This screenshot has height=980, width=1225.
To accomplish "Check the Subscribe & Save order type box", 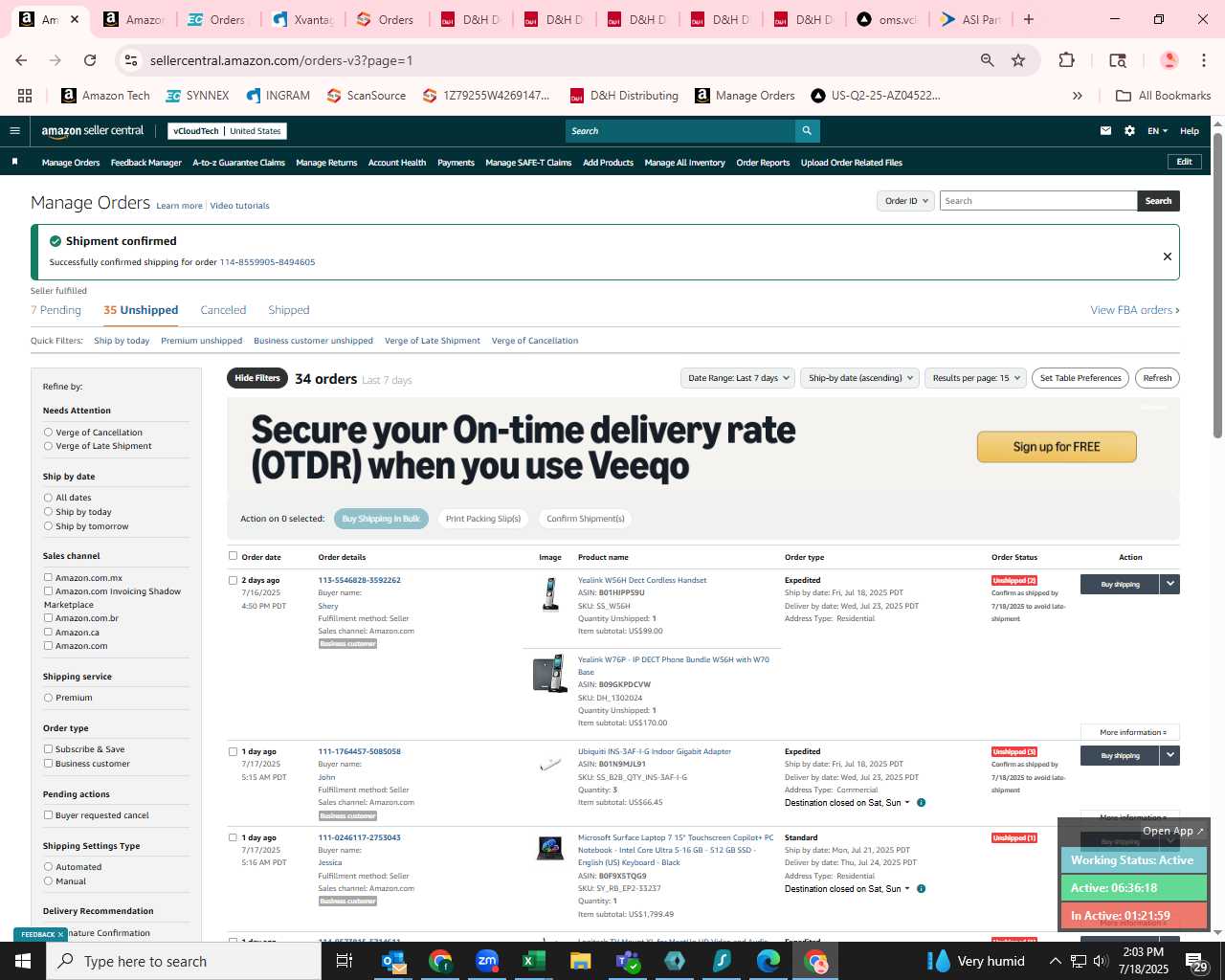I will [48, 749].
